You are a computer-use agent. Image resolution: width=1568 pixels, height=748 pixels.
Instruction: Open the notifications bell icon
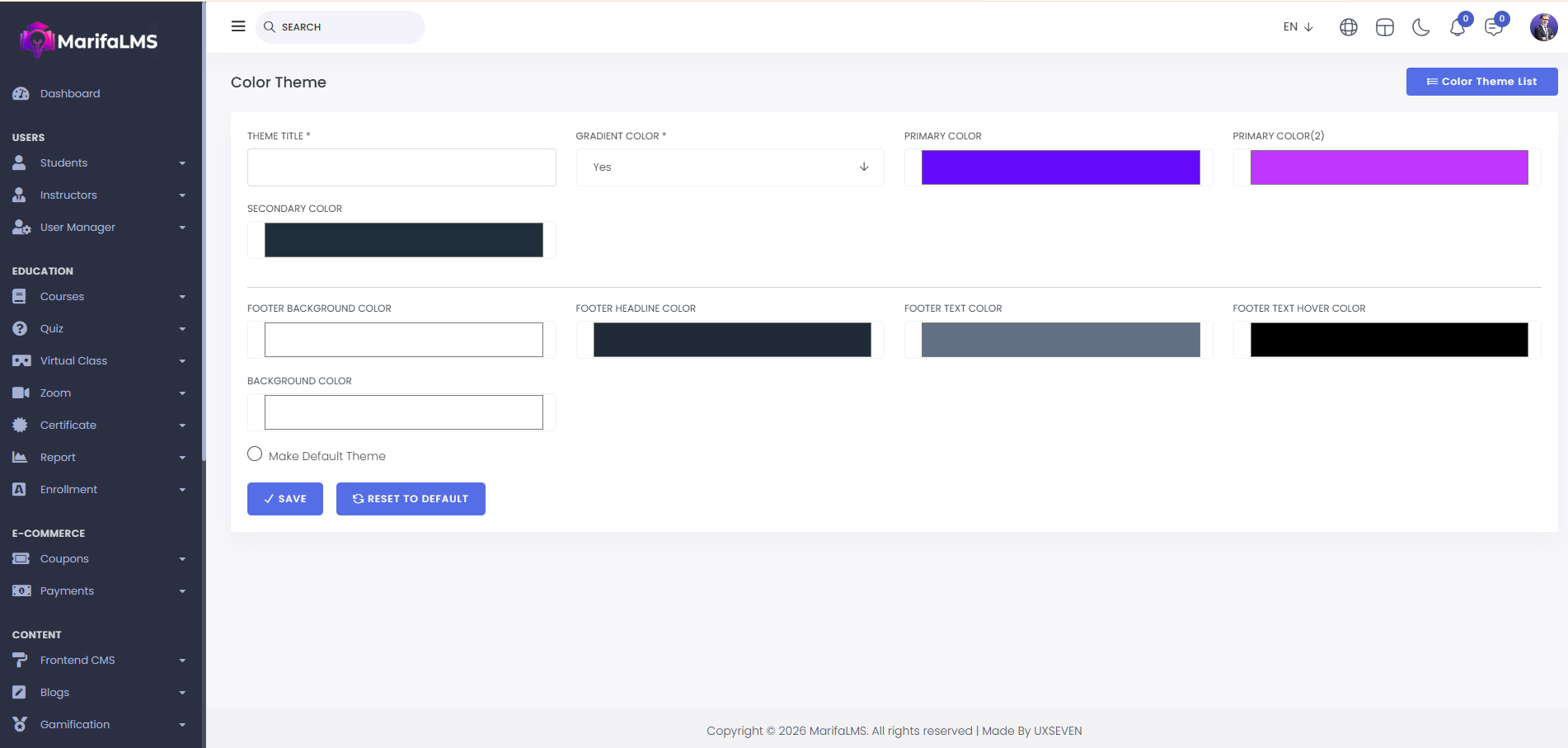pos(1457,27)
